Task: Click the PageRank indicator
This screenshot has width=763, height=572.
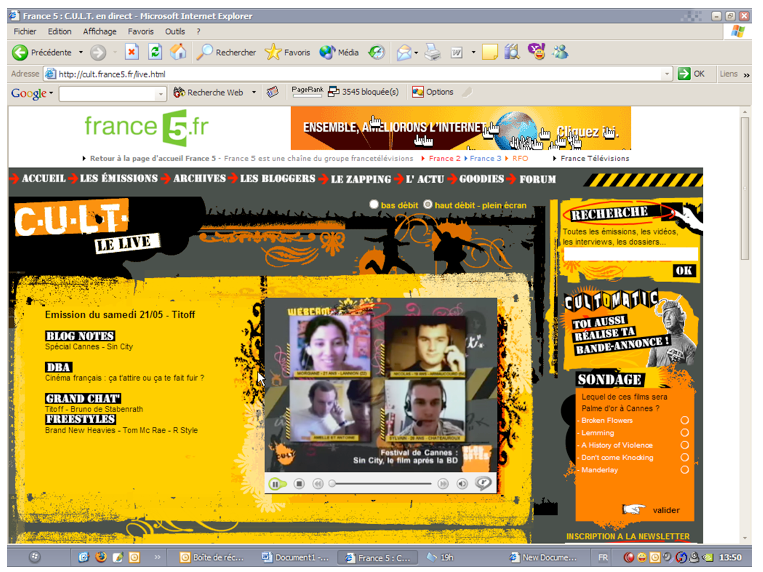Action: 307,92
